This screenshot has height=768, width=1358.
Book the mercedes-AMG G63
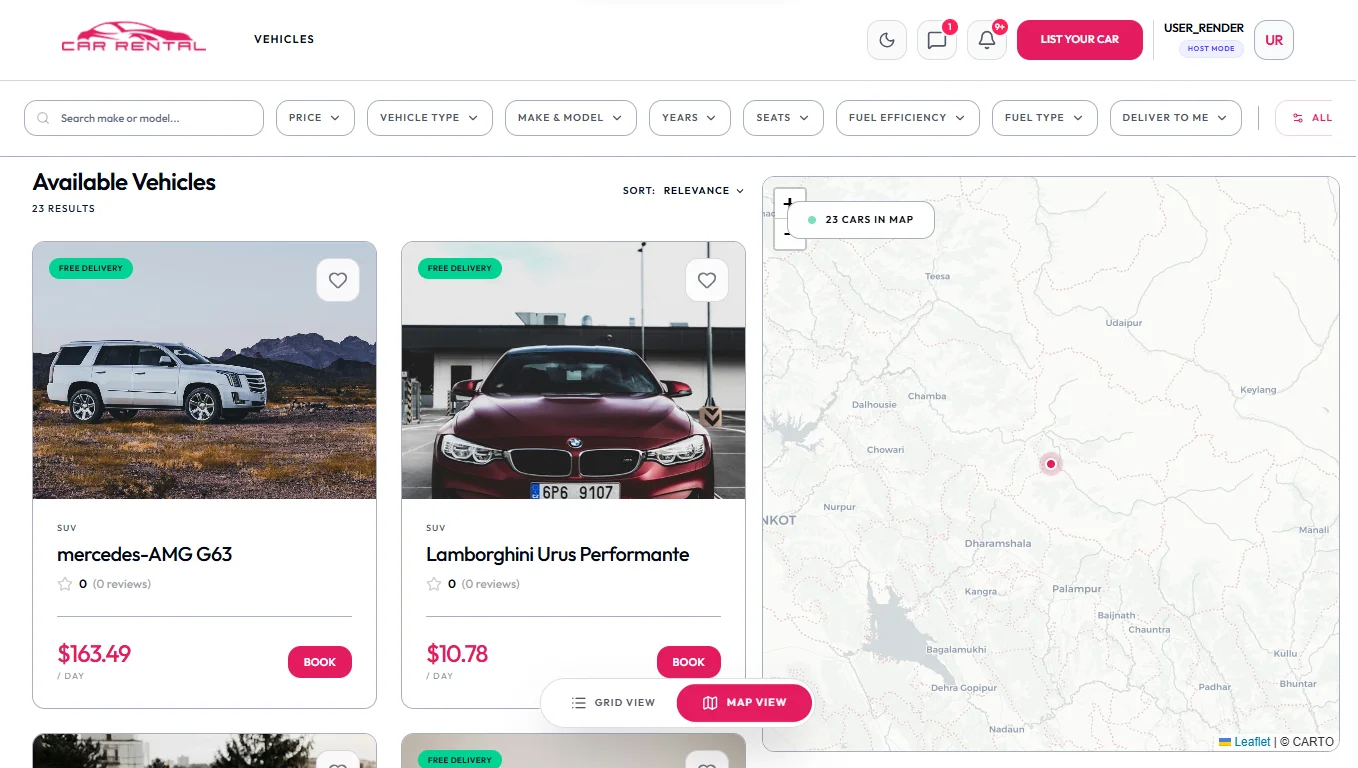pos(320,662)
